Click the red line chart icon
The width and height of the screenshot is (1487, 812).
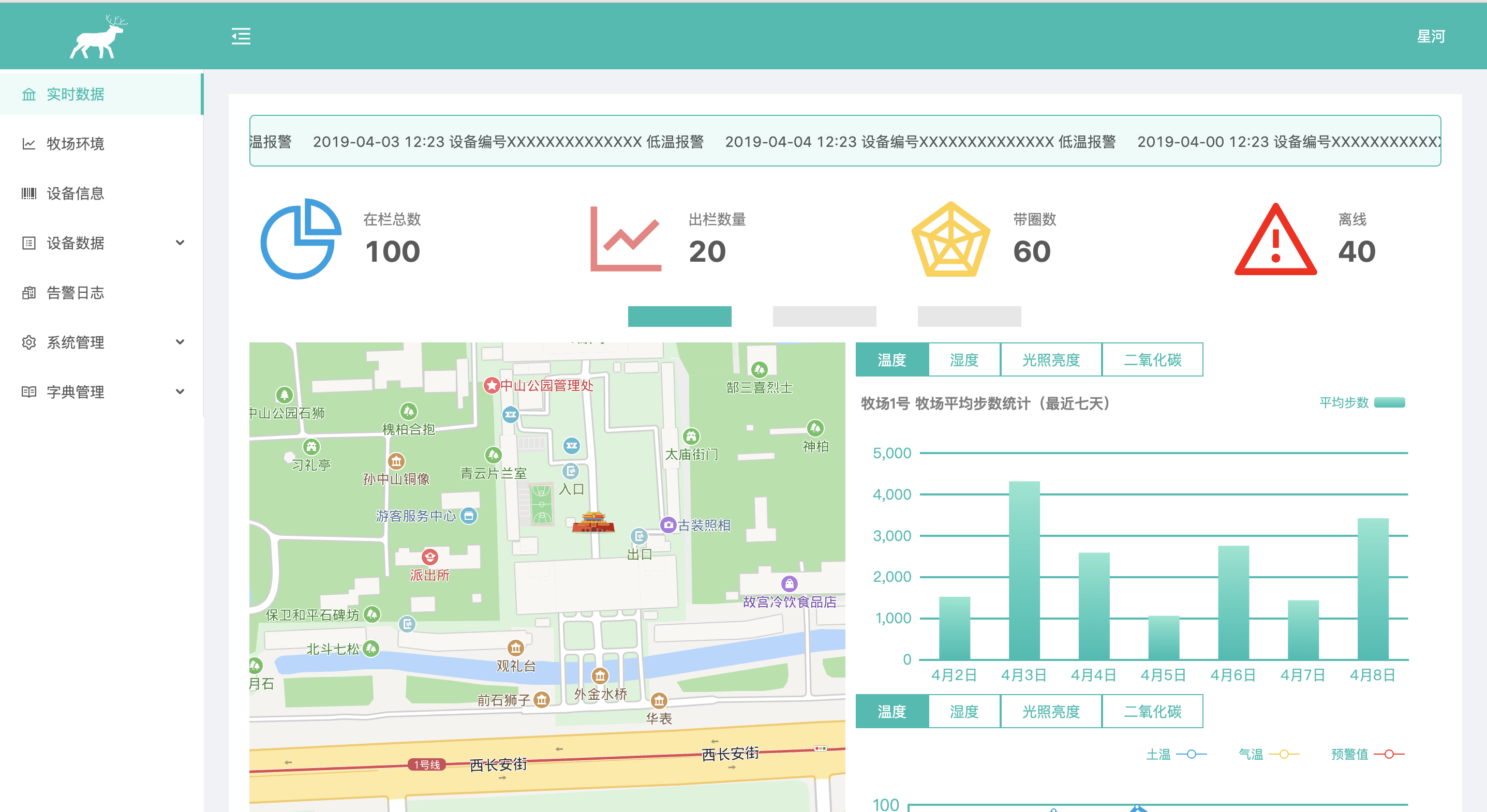click(626, 239)
